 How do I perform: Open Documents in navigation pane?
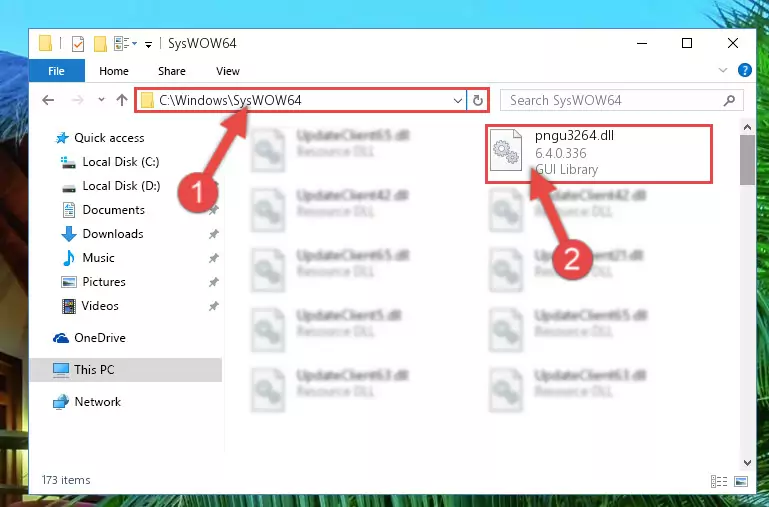tap(103, 210)
